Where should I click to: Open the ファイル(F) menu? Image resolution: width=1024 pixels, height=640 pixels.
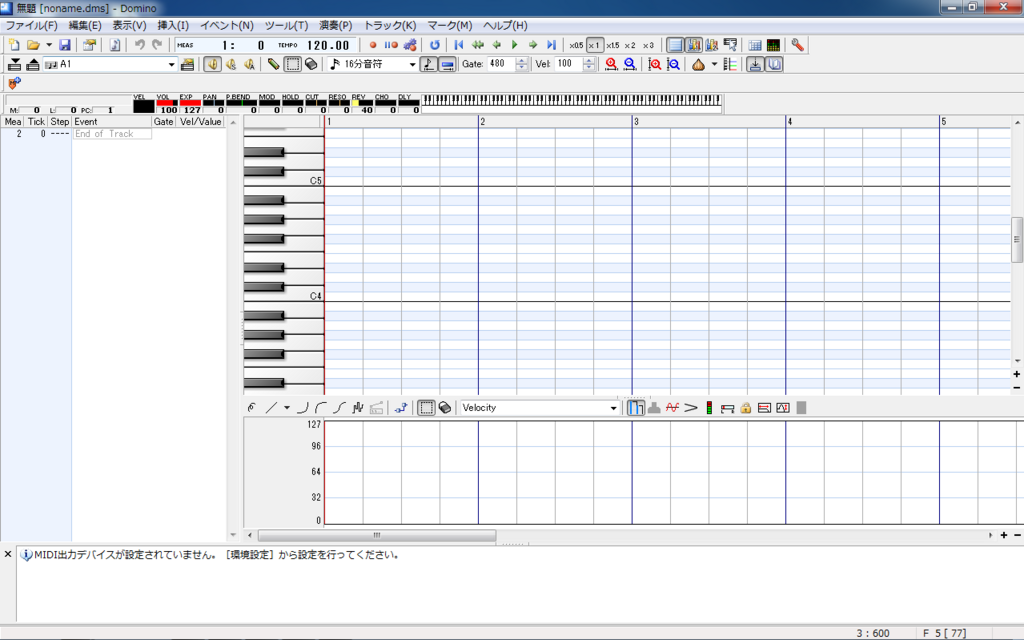31,25
